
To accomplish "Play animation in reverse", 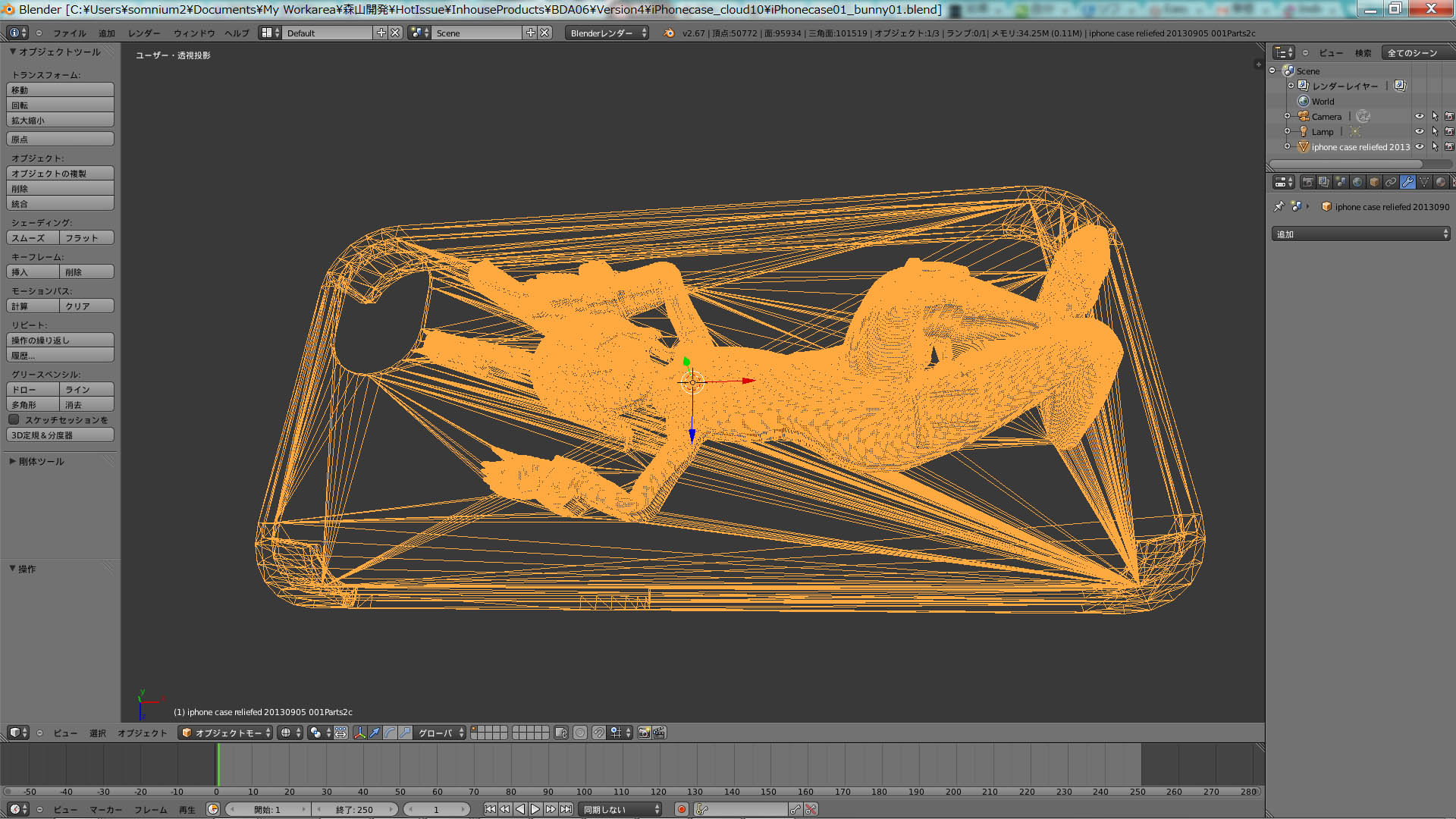I will point(520,809).
